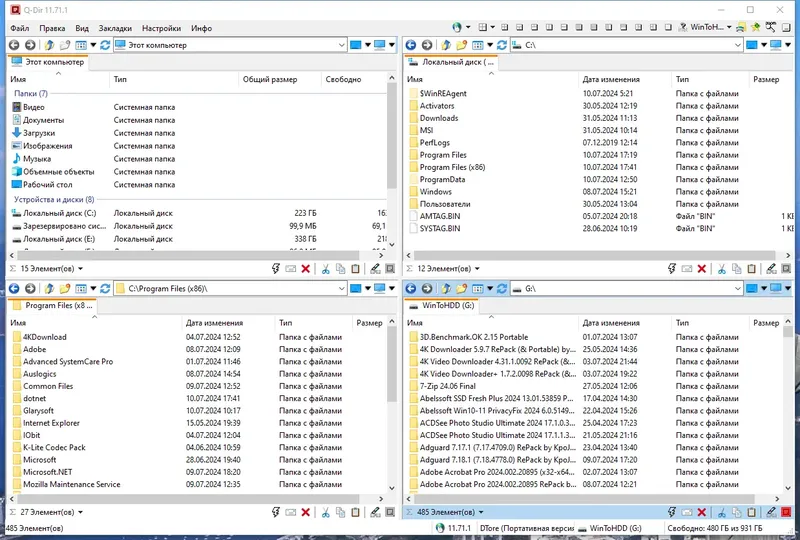The height and width of the screenshot is (540, 800).
Task: Open the Закладки menu
Action: [x=115, y=28]
